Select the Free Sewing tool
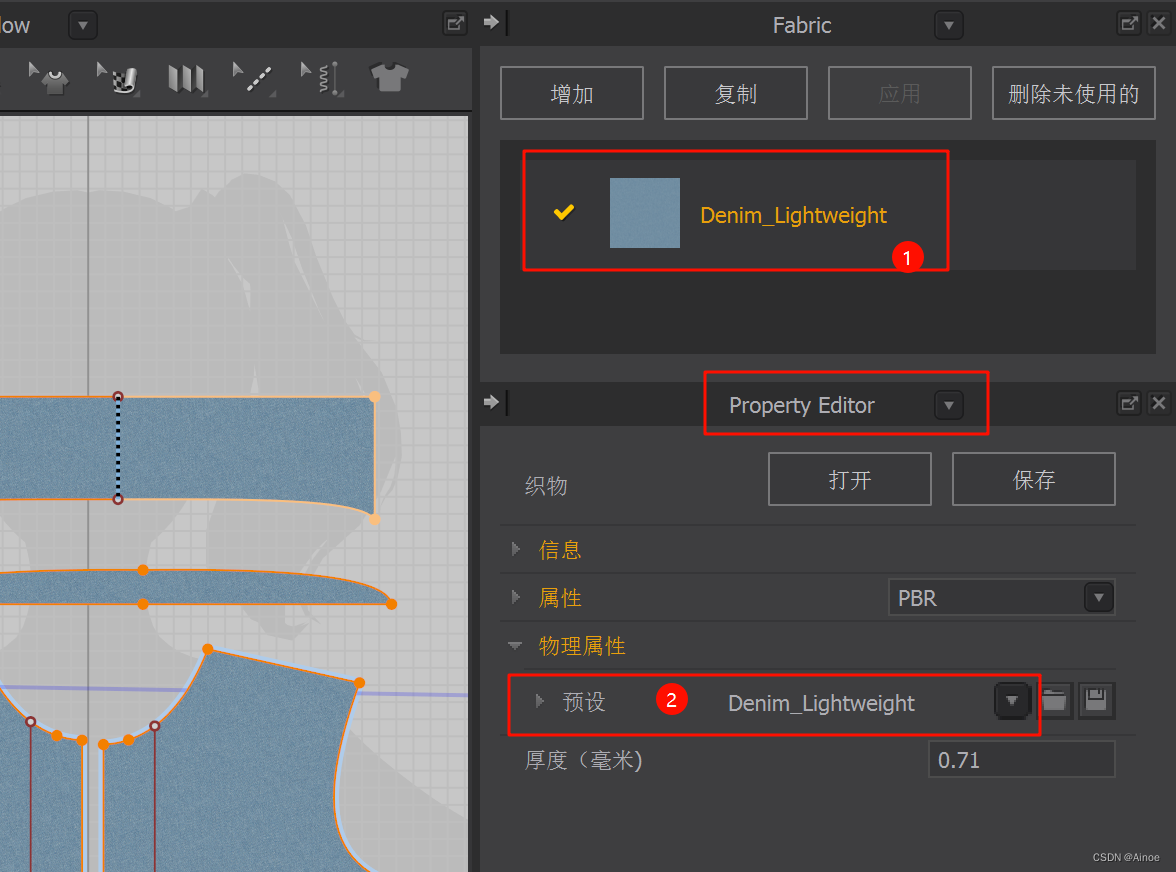Image resolution: width=1176 pixels, height=872 pixels. coord(320,78)
